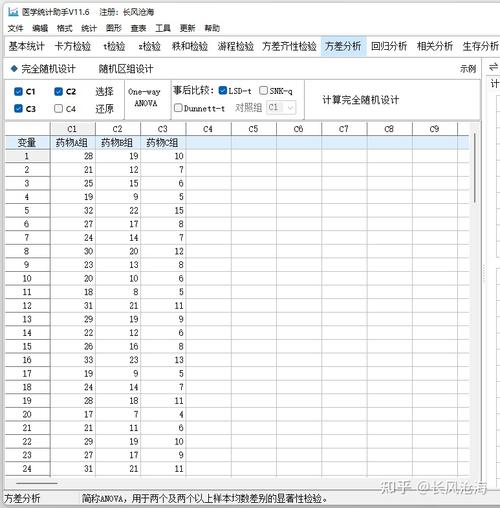The image size is (500, 508).
Task: Switch to z检验 tab
Action: pos(149,46)
